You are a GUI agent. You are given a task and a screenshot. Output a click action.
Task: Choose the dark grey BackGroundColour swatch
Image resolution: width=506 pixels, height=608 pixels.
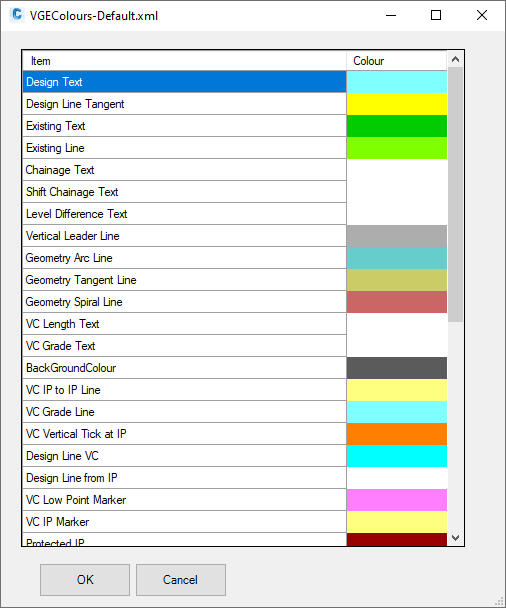point(397,368)
